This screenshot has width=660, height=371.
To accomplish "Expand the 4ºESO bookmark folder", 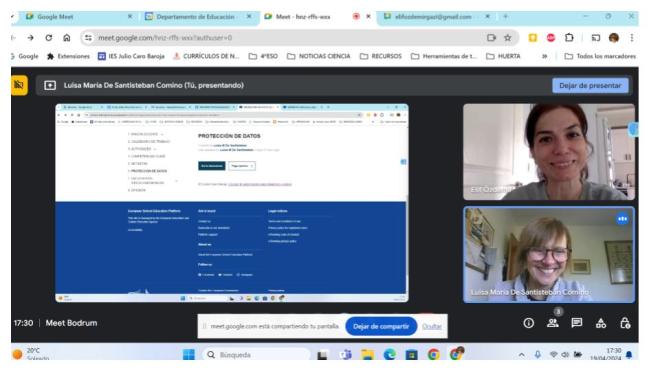I will pyautogui.click(x=263, y=56).
